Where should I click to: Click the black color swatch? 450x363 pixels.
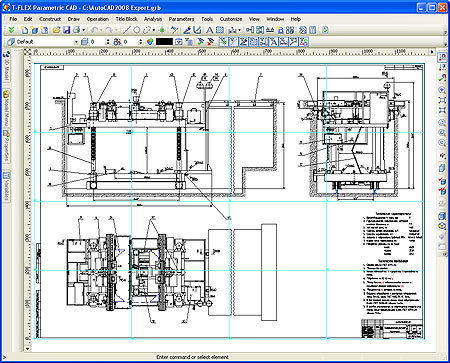[x=164, y=42]
